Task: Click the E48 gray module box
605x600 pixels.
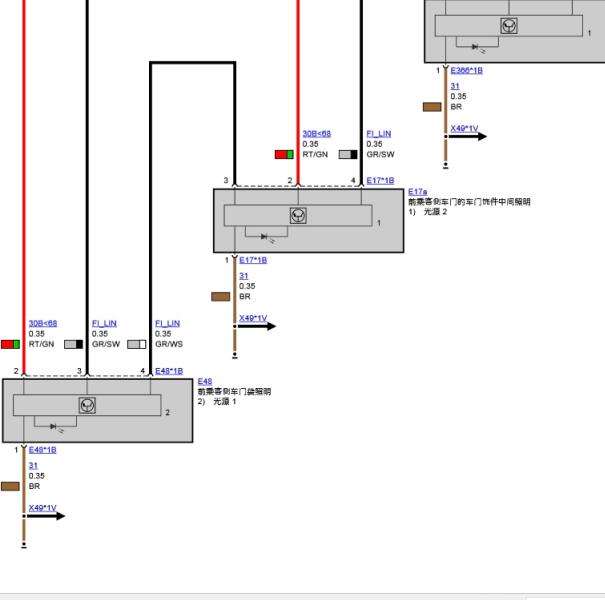Action: click(98, 411)
